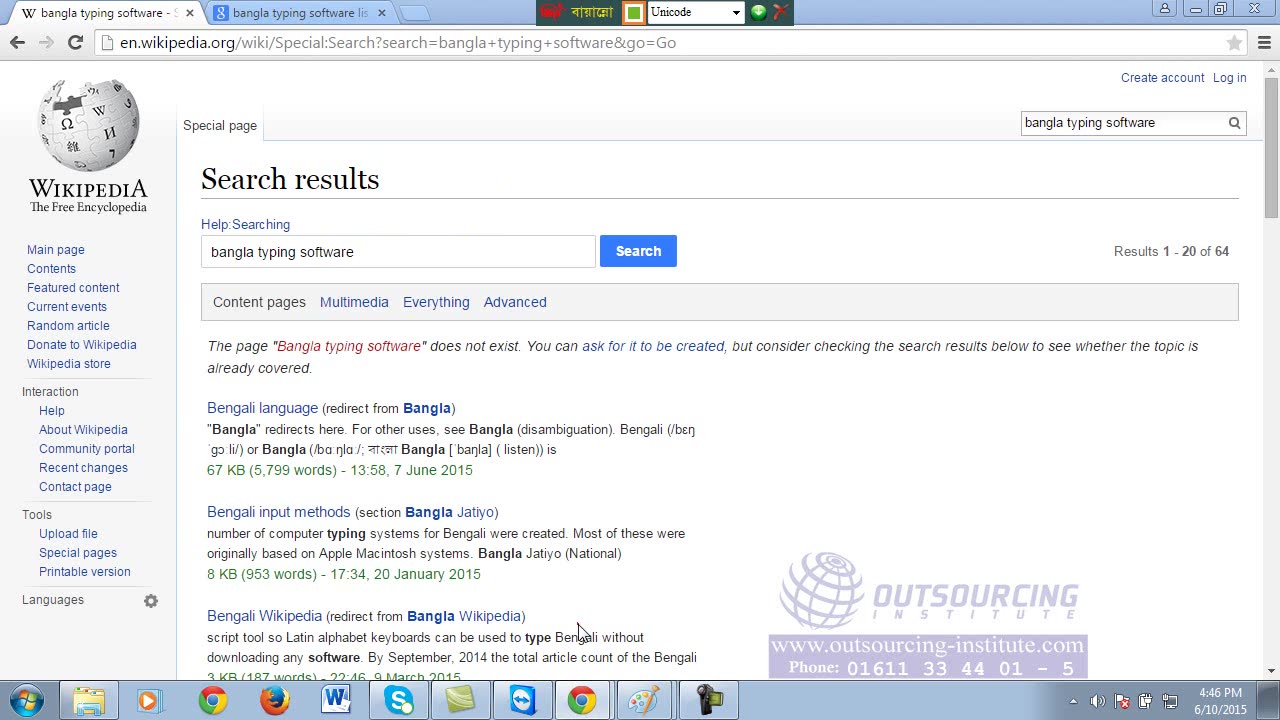Click the Special page tab
This screenshot has width=1280, height=720.
(x=220, y=126)
